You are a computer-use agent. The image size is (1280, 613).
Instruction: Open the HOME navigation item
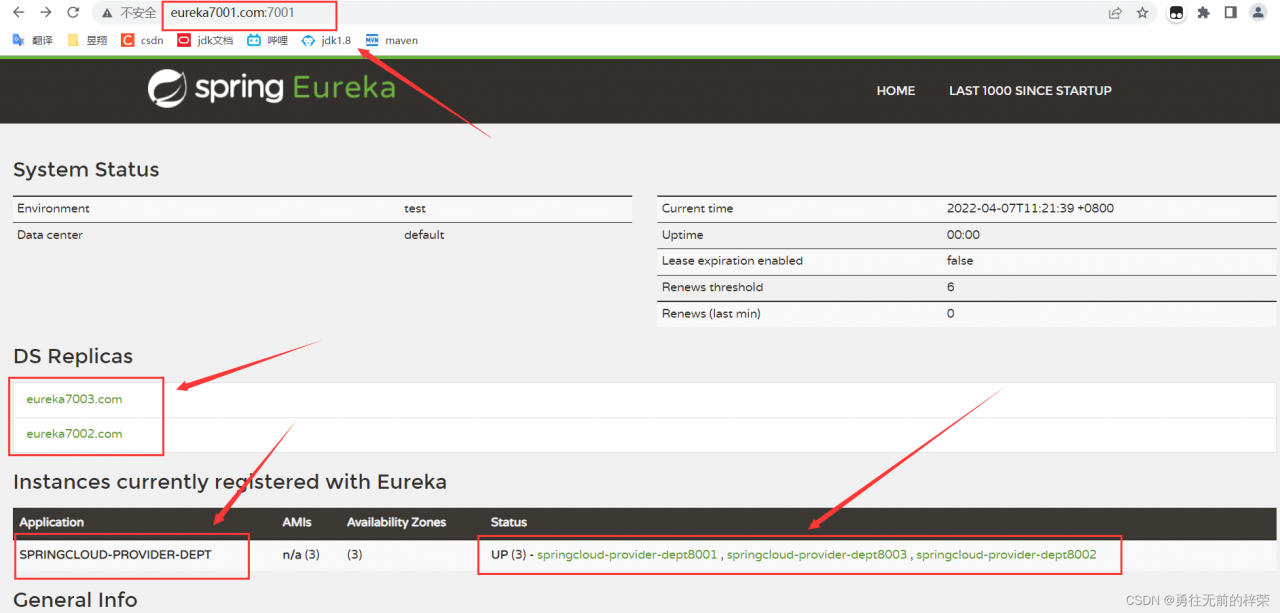[x=896, y=90]
